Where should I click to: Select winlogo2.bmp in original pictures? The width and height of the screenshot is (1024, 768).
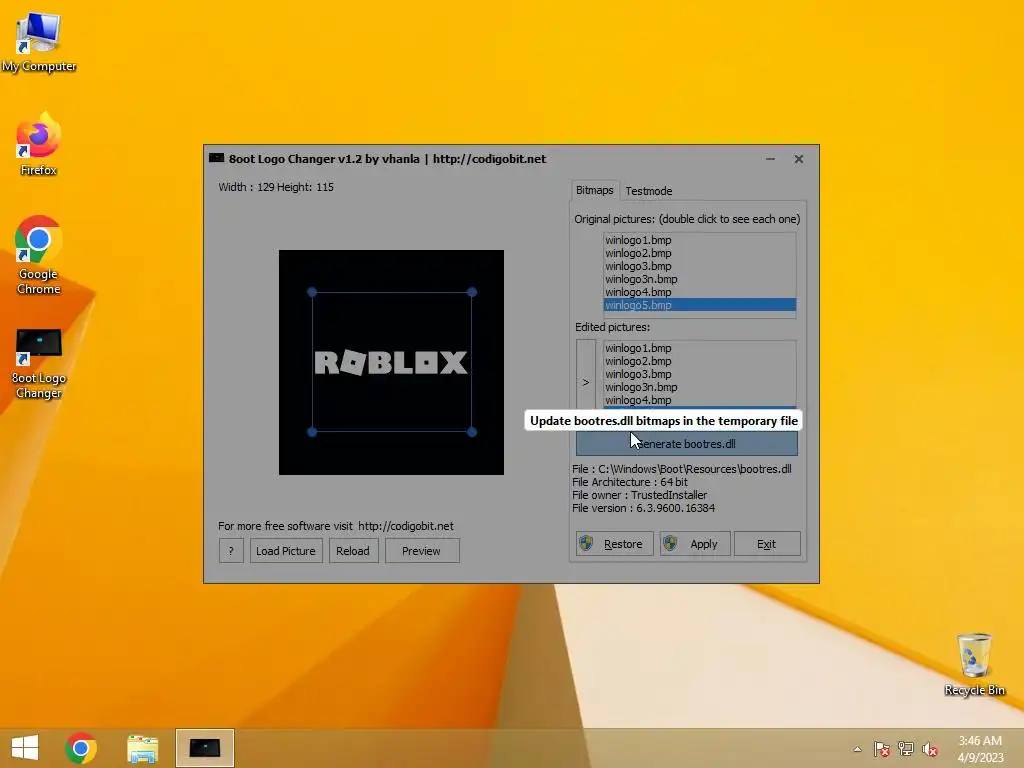tap(699, 253)
